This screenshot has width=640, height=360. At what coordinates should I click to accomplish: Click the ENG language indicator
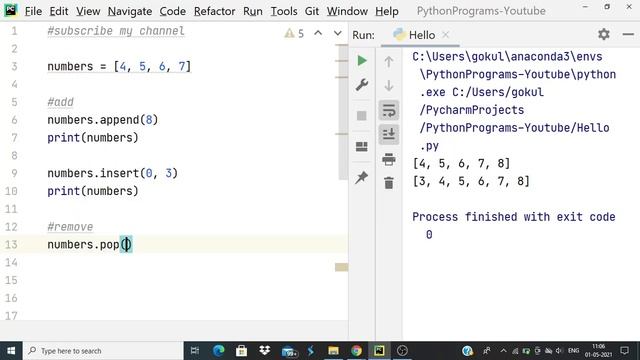[x=573, y=351]
